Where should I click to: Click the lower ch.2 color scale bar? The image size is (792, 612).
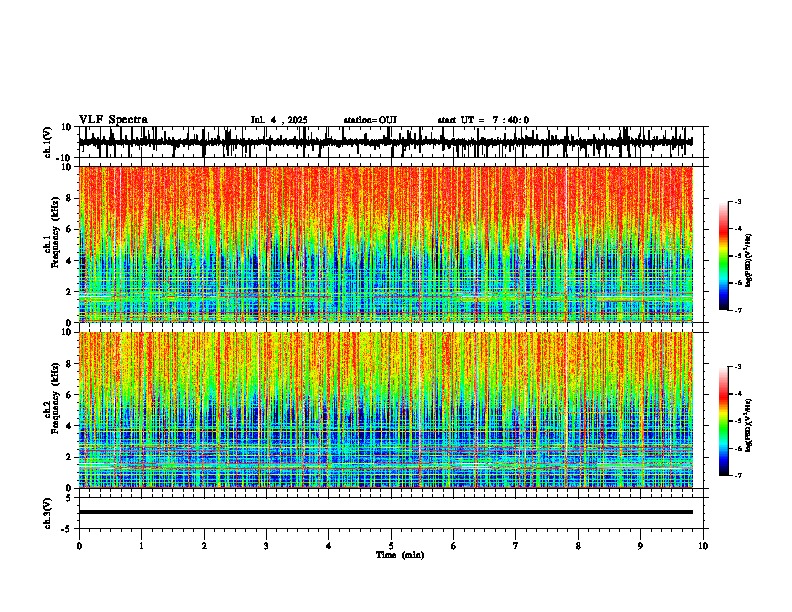coord(724,421)
